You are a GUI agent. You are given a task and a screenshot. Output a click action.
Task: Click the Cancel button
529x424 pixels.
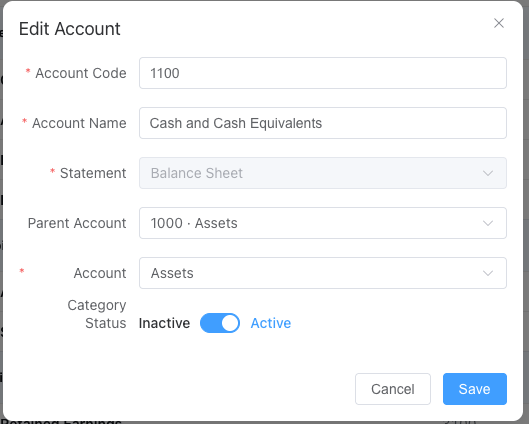coord(393,389)
